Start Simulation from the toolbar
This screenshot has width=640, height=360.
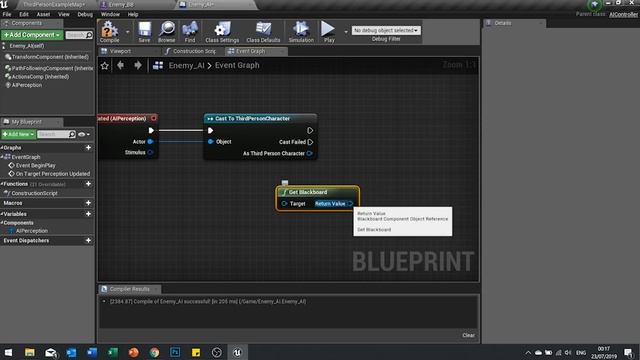click(301, 32)
